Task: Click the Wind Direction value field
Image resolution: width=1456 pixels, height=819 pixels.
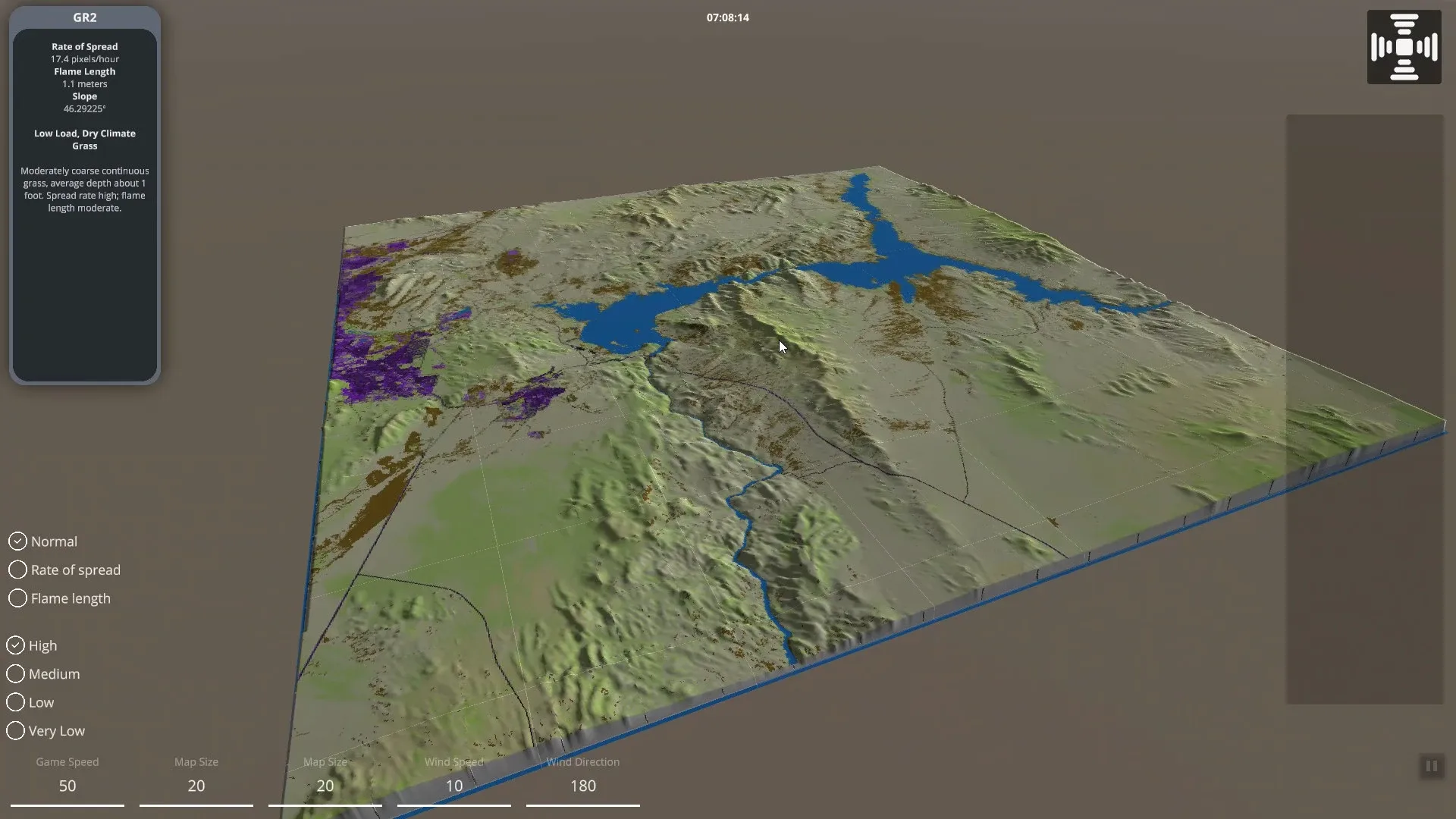Action: click(583, 786)
